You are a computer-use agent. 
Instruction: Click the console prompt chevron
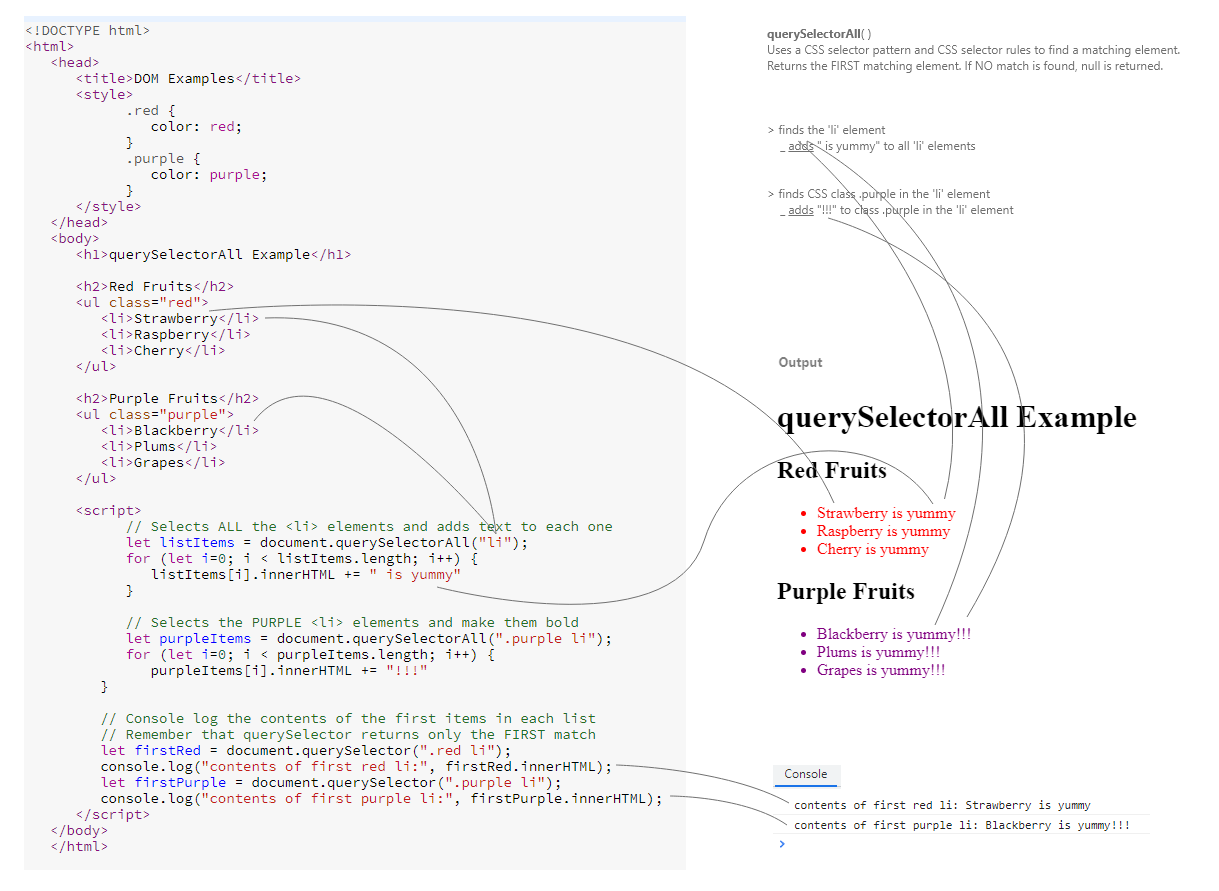tap(782, 844)
